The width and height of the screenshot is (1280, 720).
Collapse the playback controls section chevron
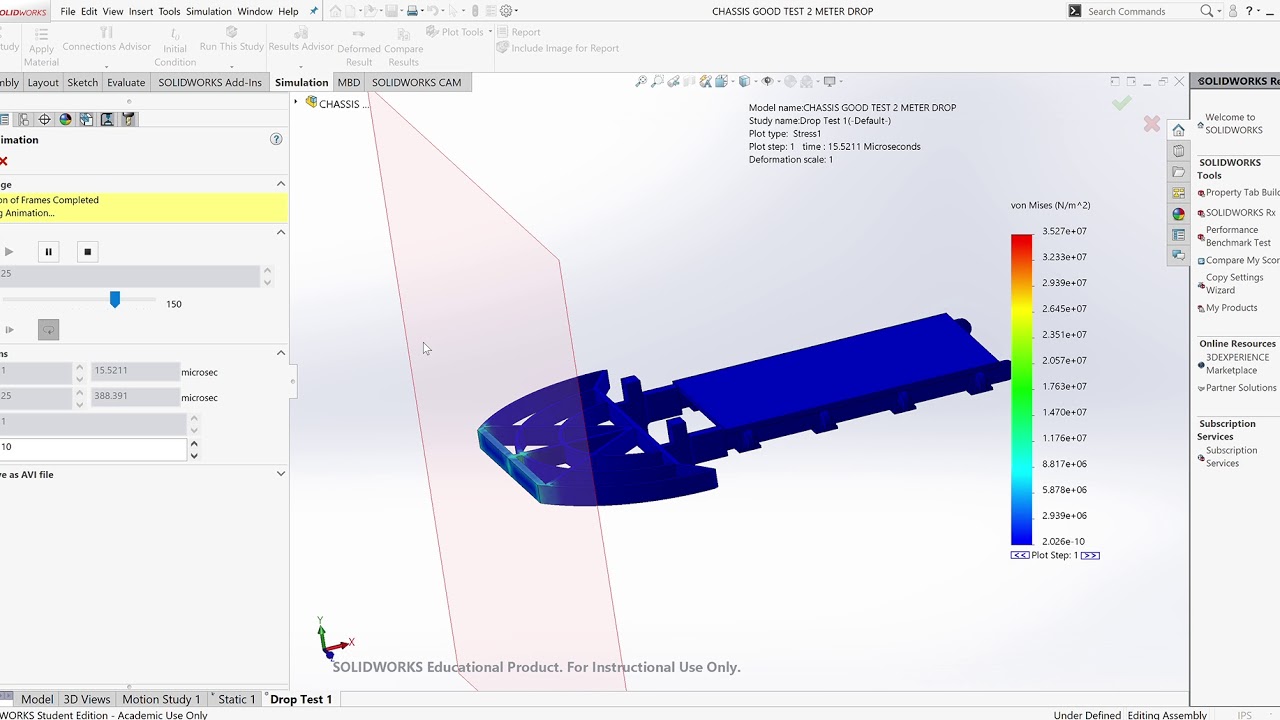(281, 232)
